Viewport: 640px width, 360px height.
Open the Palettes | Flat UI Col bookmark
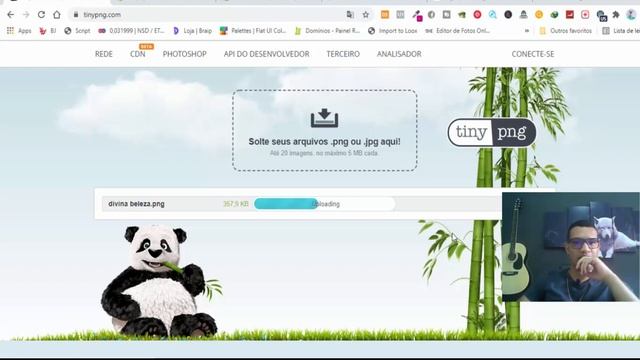coord(253,31)
